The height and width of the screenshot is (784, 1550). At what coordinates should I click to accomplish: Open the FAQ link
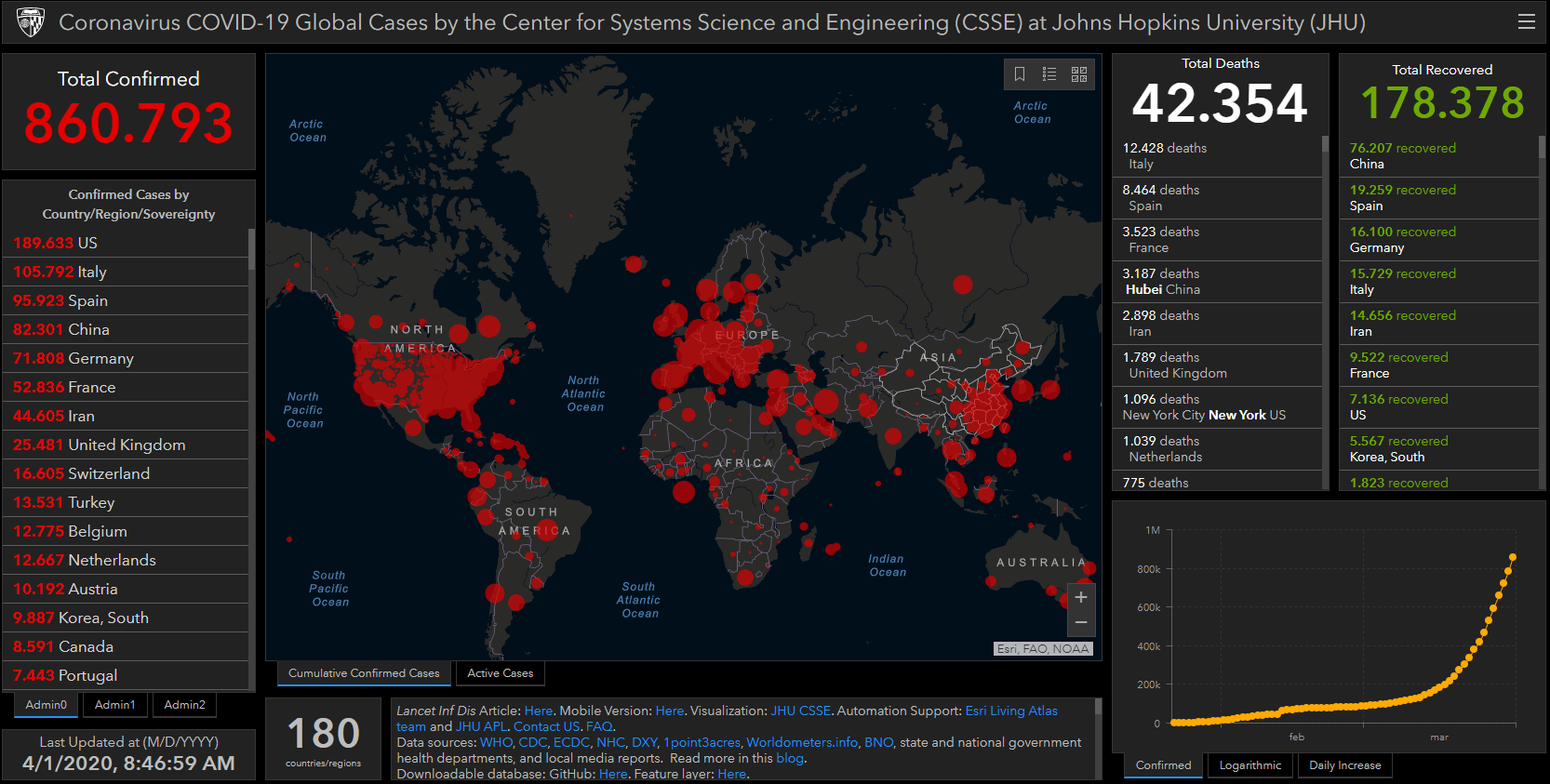[x=599, y=726]
